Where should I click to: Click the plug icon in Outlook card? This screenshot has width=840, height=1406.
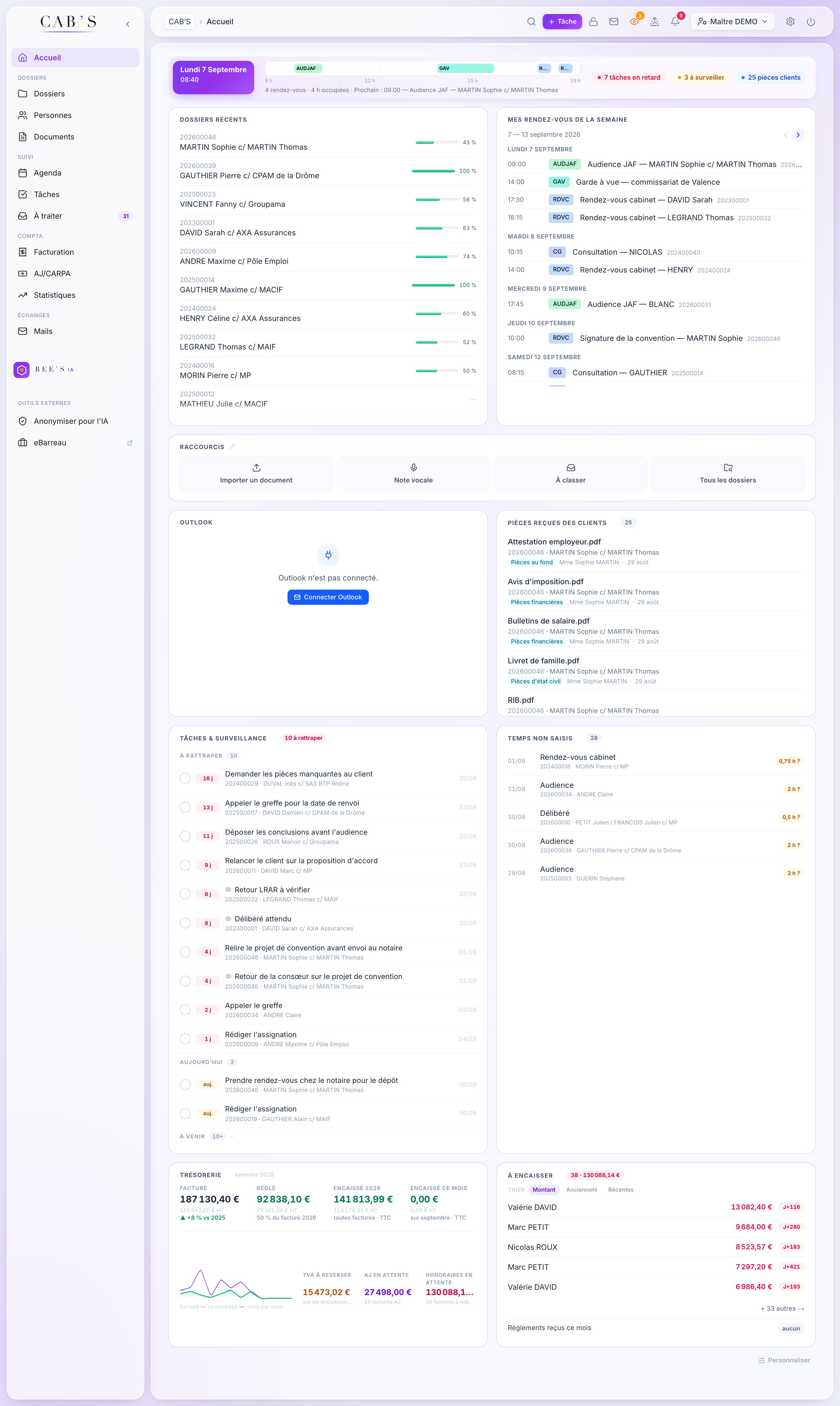coord(328,555)
